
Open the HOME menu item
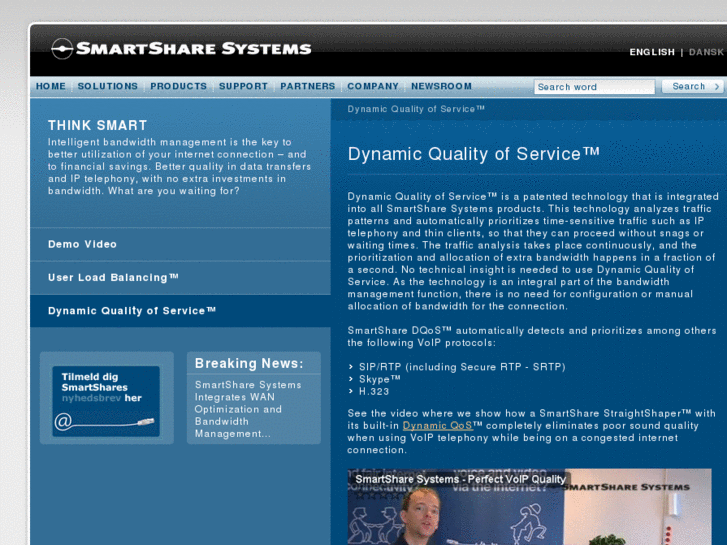coord(51,86)
